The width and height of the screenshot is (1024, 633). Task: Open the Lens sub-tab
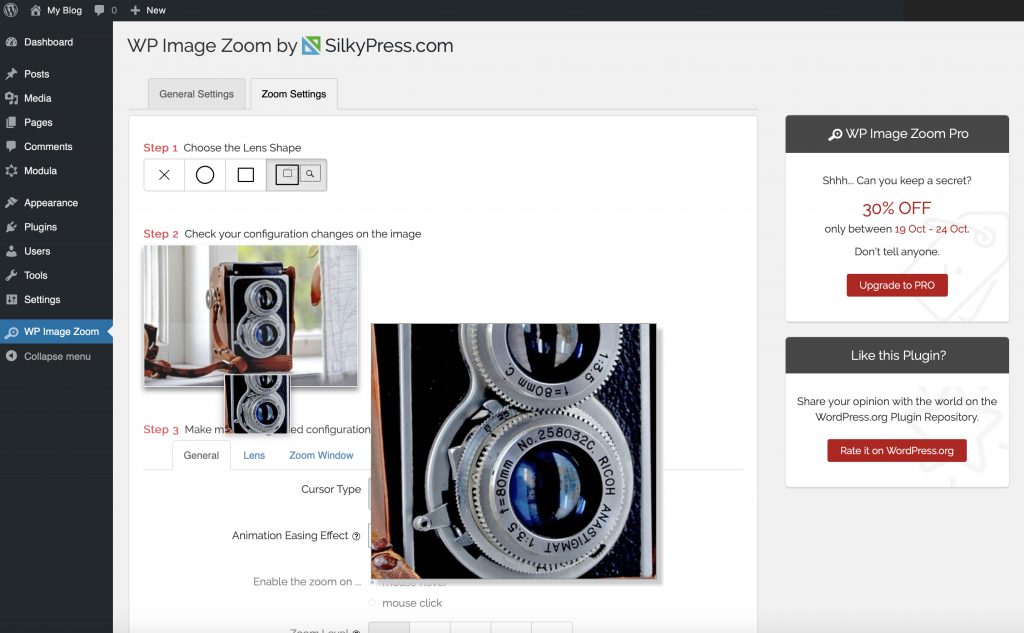point(254,455)
